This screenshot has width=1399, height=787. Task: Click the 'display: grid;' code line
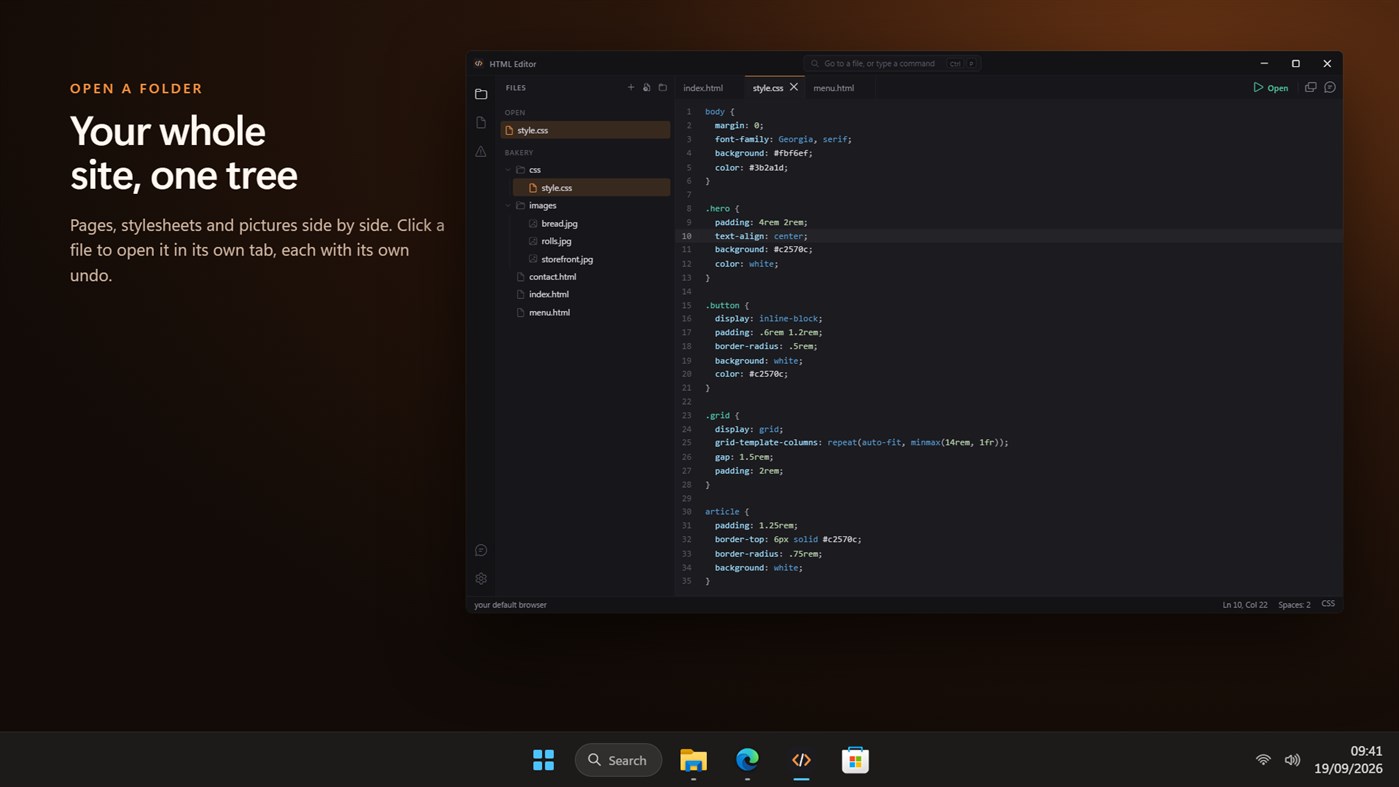pos(749,429)
